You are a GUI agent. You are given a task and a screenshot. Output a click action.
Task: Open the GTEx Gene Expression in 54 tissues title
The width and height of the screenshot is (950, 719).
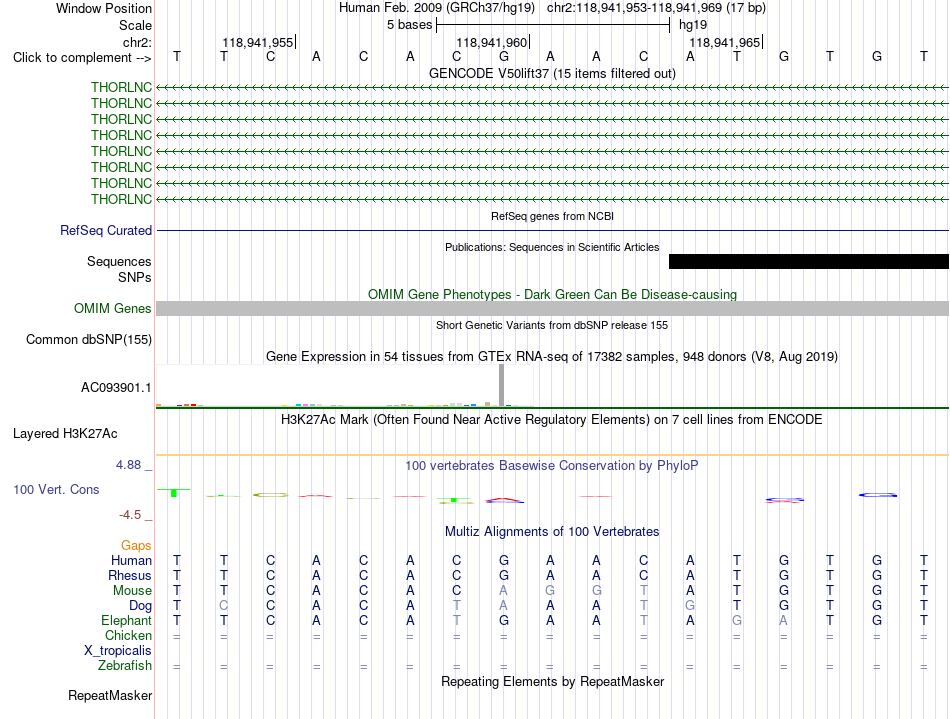tap(552, 356)
